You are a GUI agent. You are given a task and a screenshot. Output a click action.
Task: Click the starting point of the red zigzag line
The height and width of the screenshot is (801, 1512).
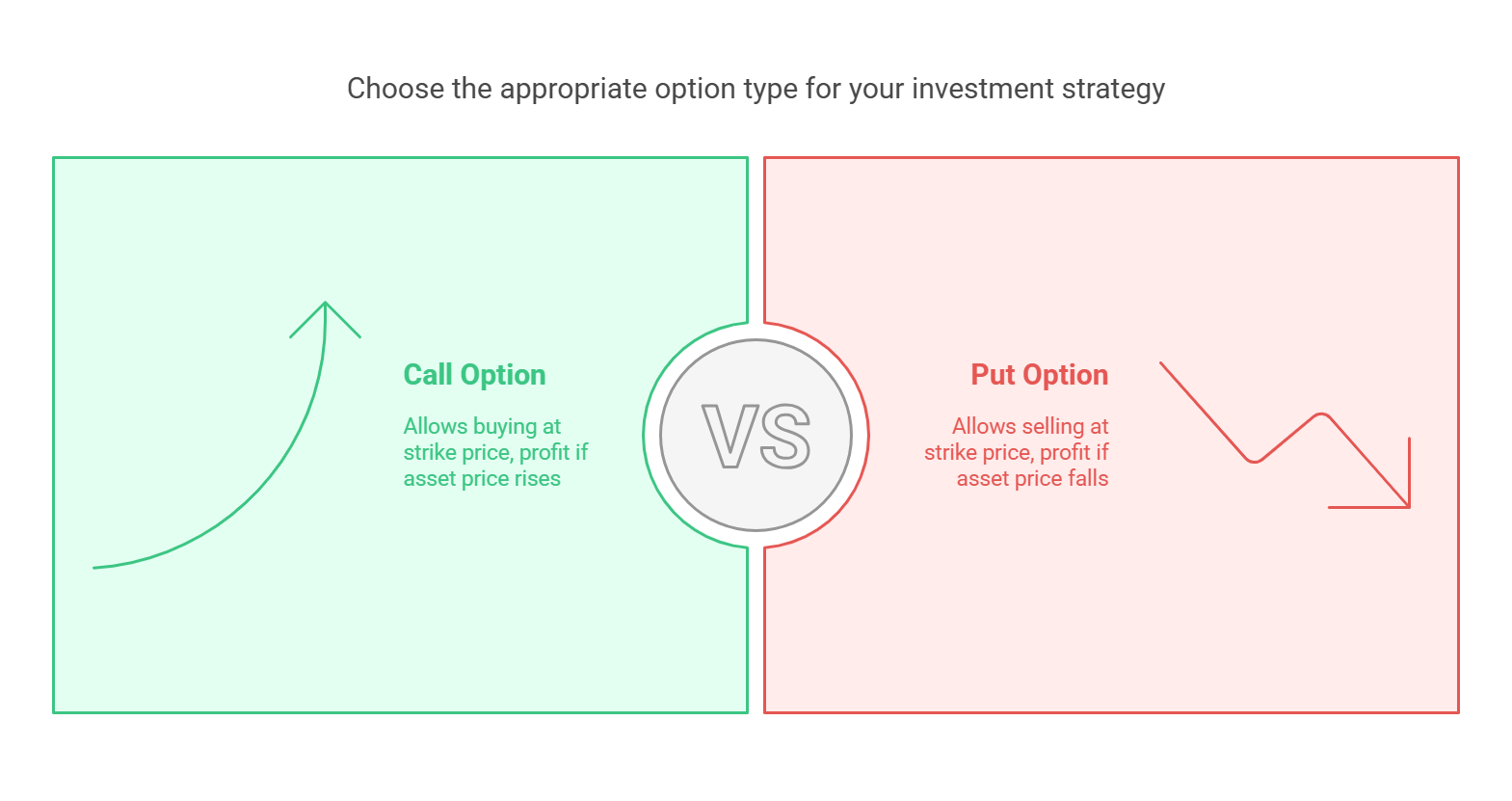1162,364
